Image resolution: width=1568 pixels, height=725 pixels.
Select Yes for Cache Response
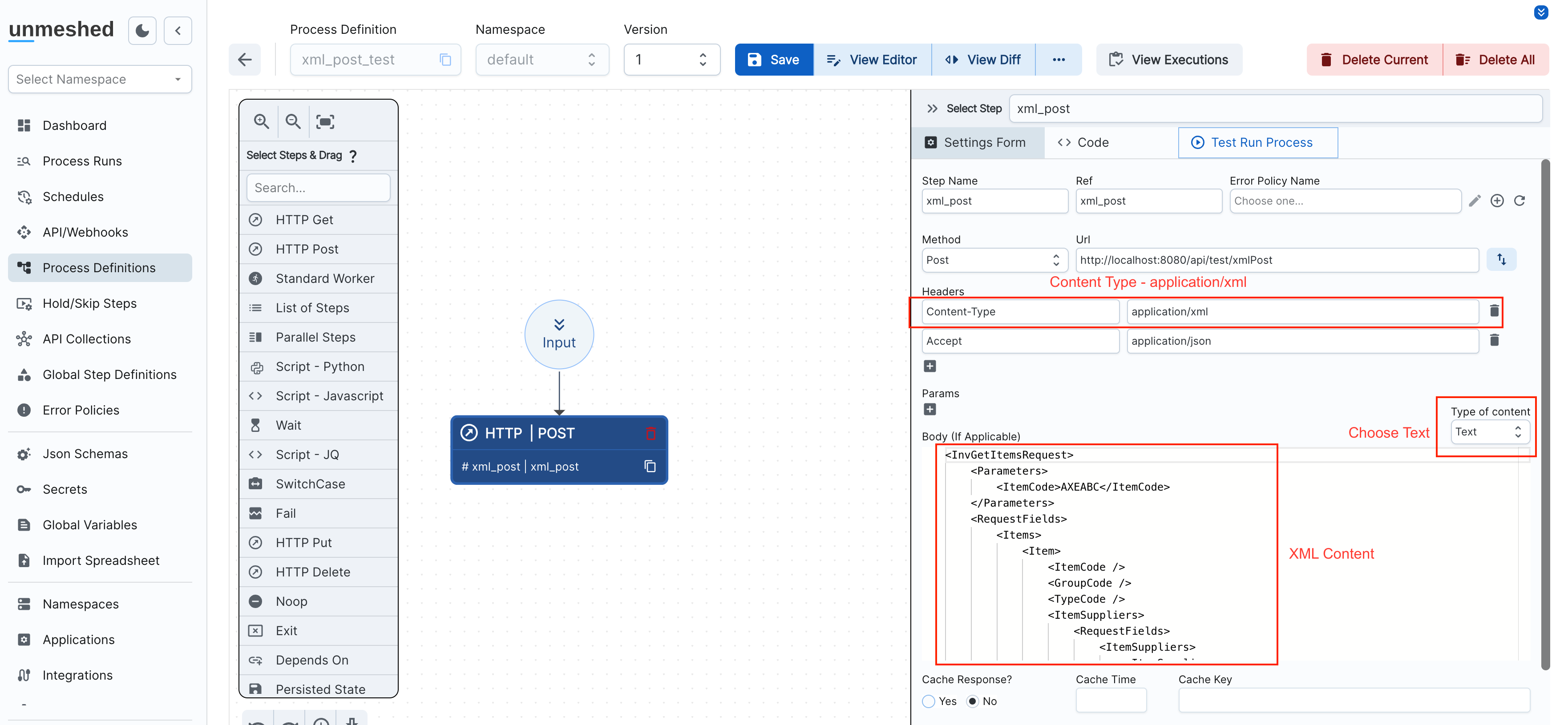point(929,701)
